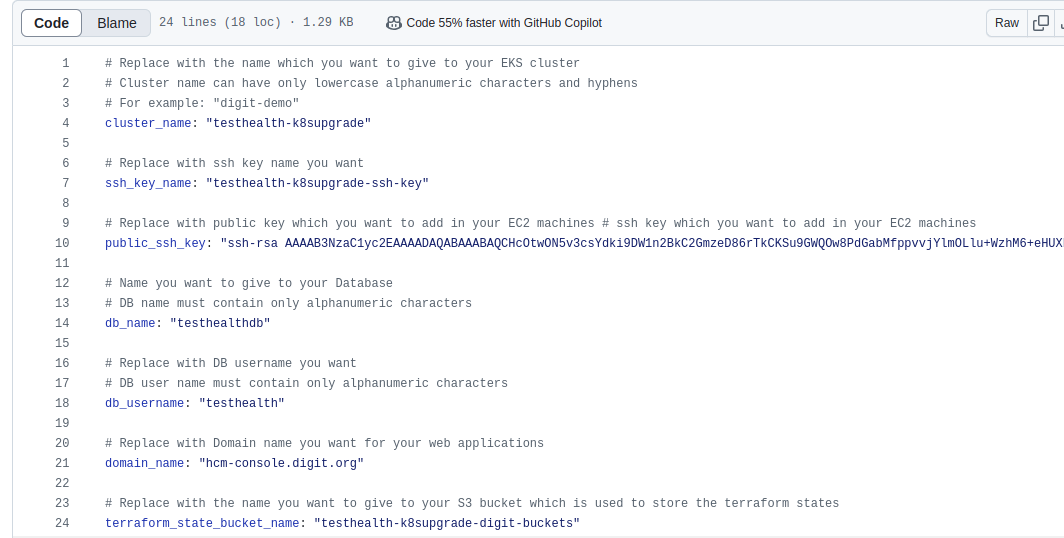Image resolution: width=1064 pixels, height=538 pixels.
Task: Click line number 18
Action: coord(63,403)
